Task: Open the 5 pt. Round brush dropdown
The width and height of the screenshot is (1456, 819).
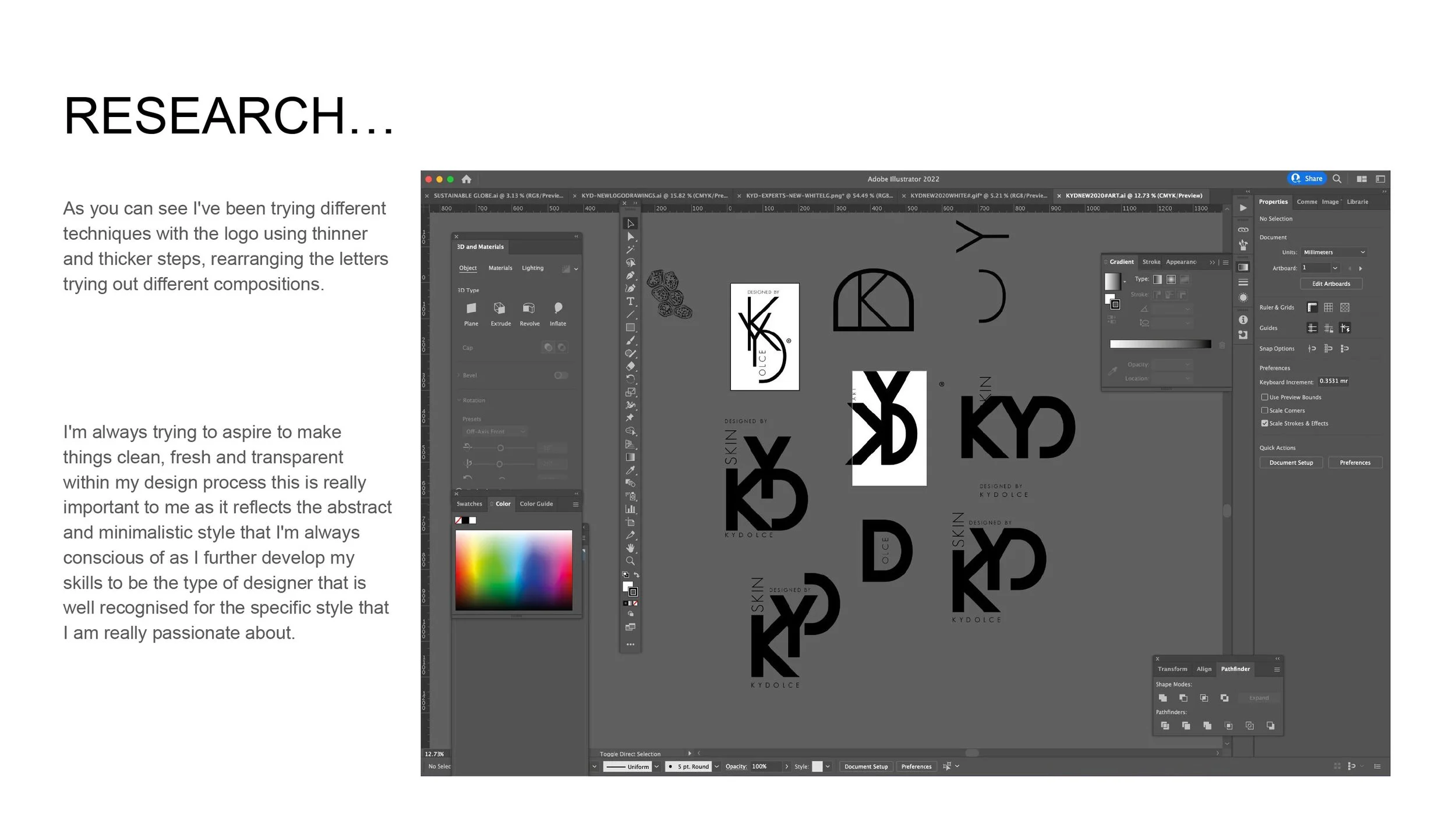Action: (716, 767)
